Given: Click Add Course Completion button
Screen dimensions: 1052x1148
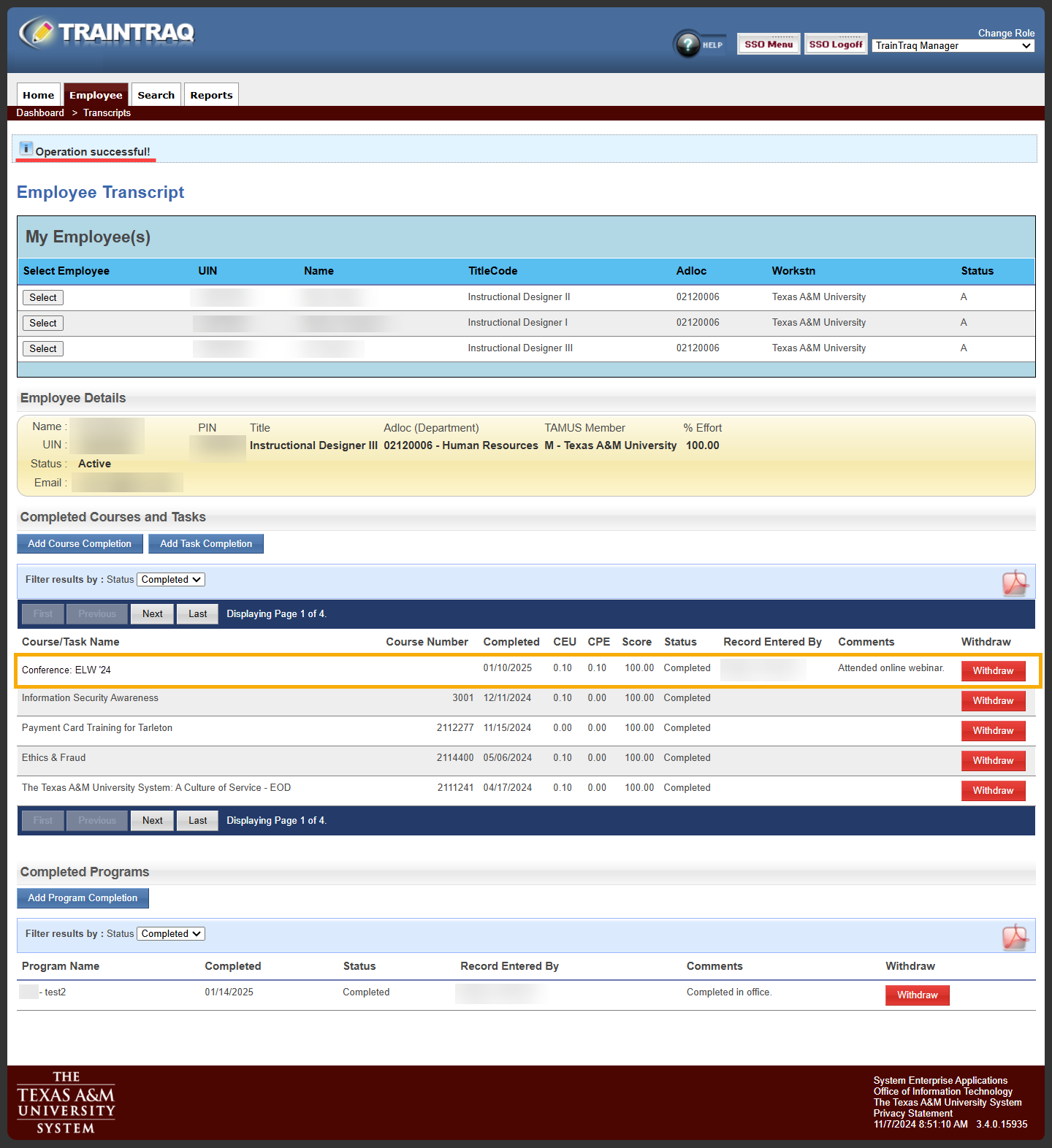Looking at the screenshot, I should tap(80, 544).
